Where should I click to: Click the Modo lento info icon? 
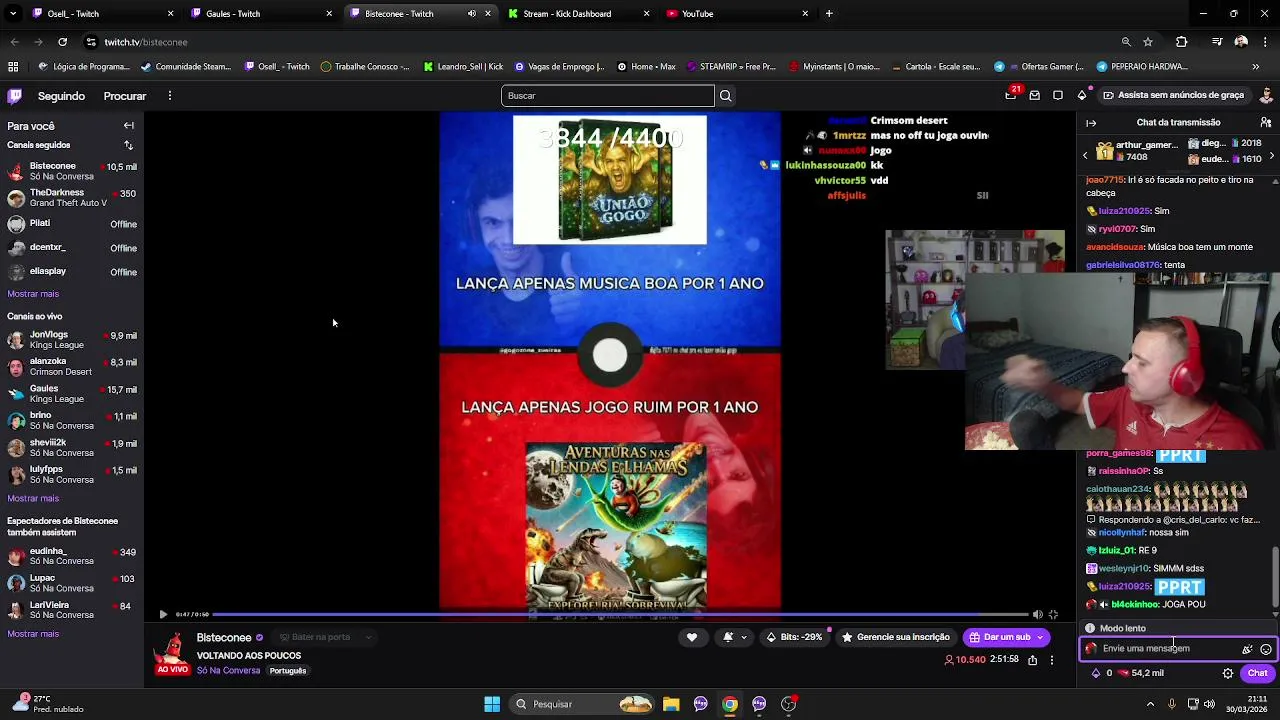point(1090,629)
